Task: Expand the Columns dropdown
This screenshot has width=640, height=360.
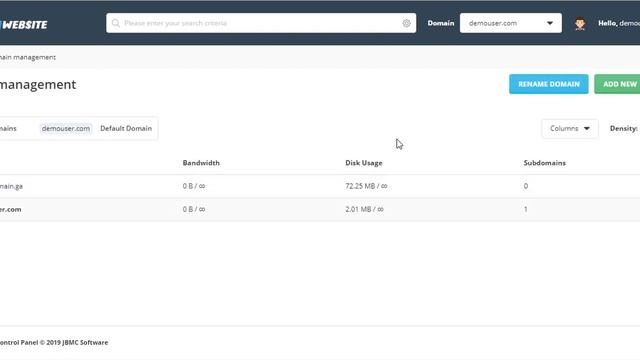Action: (570, 129)
